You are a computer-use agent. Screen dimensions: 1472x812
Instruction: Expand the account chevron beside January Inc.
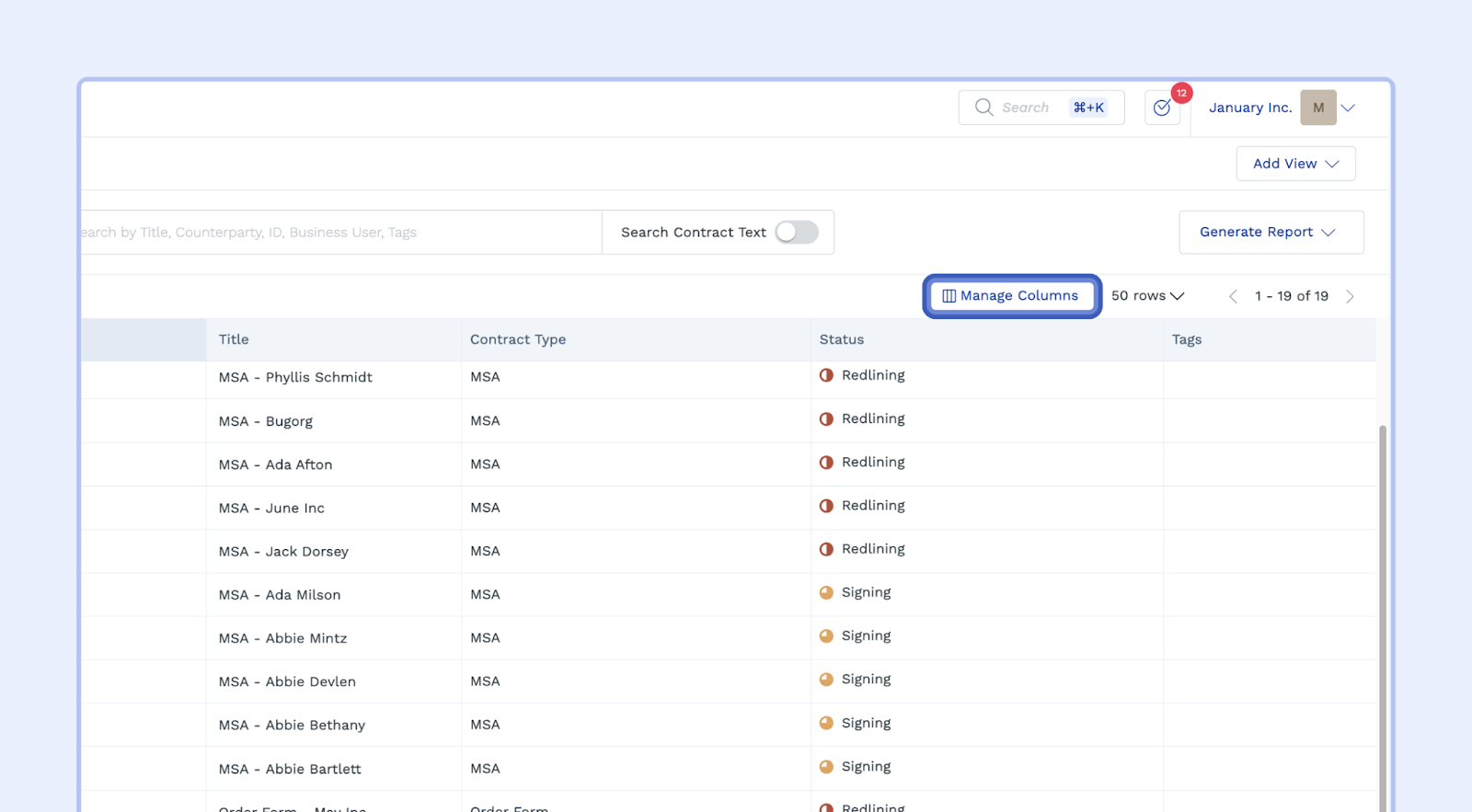click(1349, 108)
